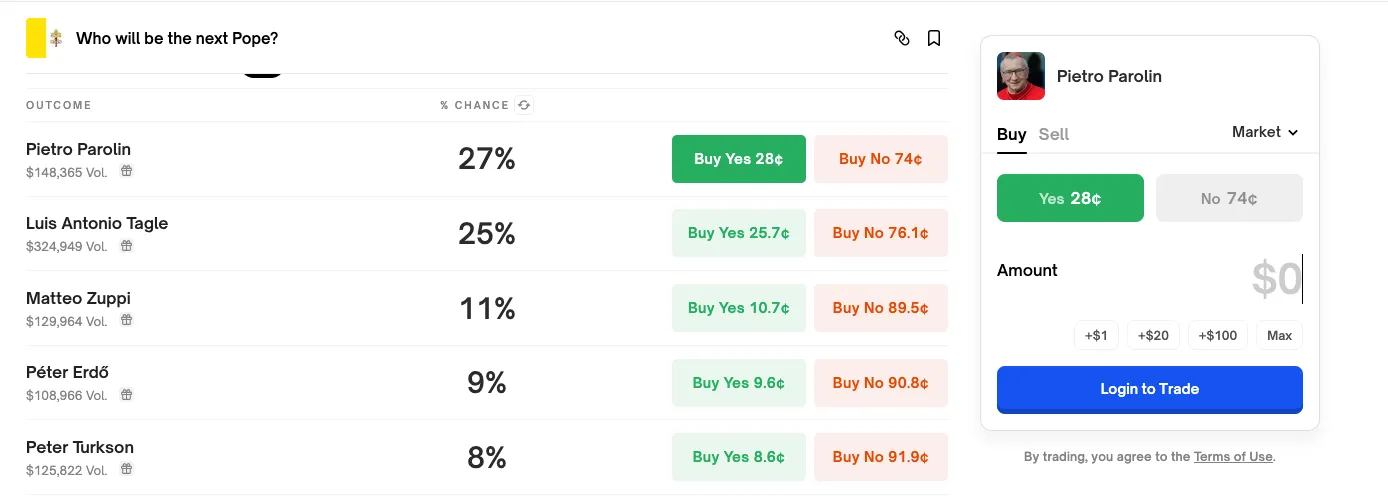
Task: Click the gift icon under Matteo Zuppi
Action: (x=127, y=320)
